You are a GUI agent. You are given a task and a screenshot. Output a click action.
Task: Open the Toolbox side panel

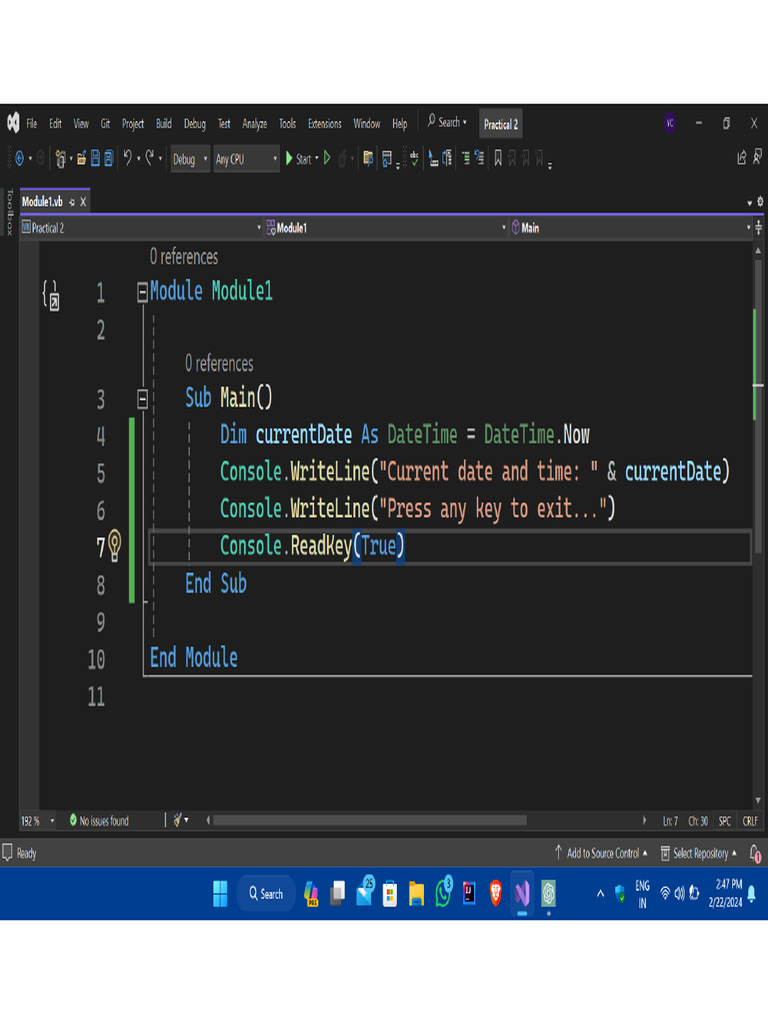coord(10,213)
